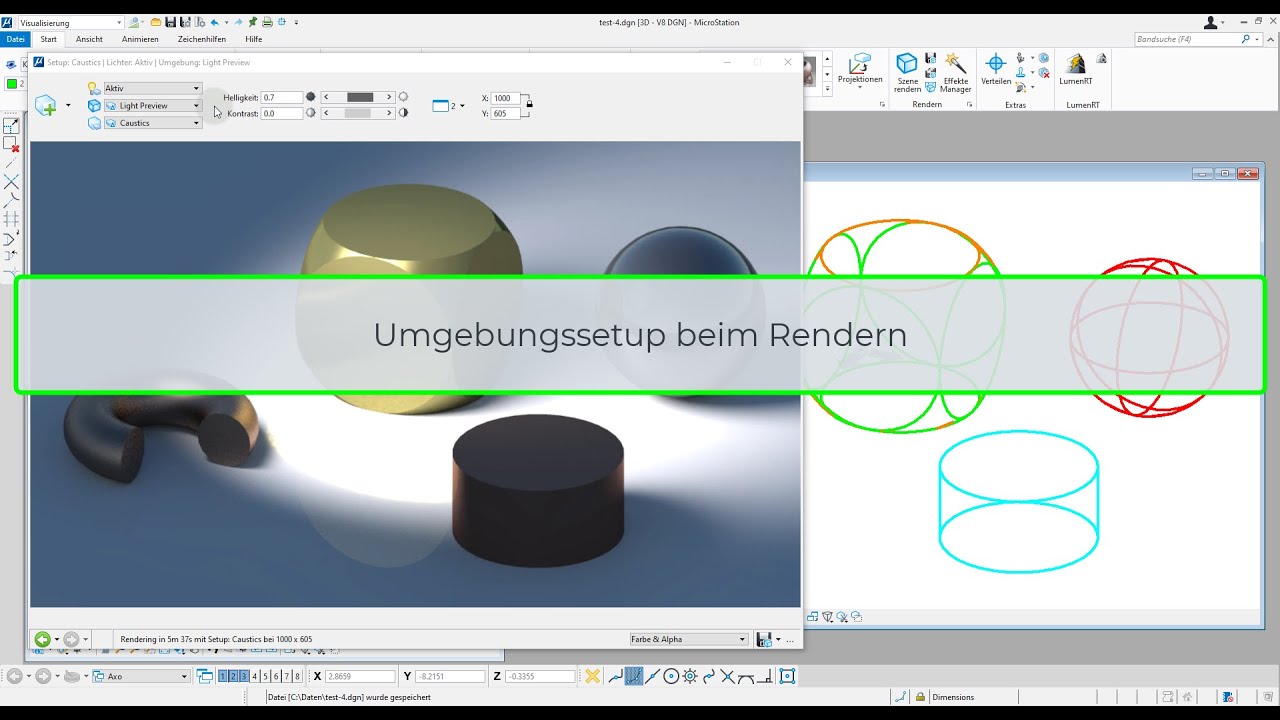Click the Datei menu tab

(15, 39)
